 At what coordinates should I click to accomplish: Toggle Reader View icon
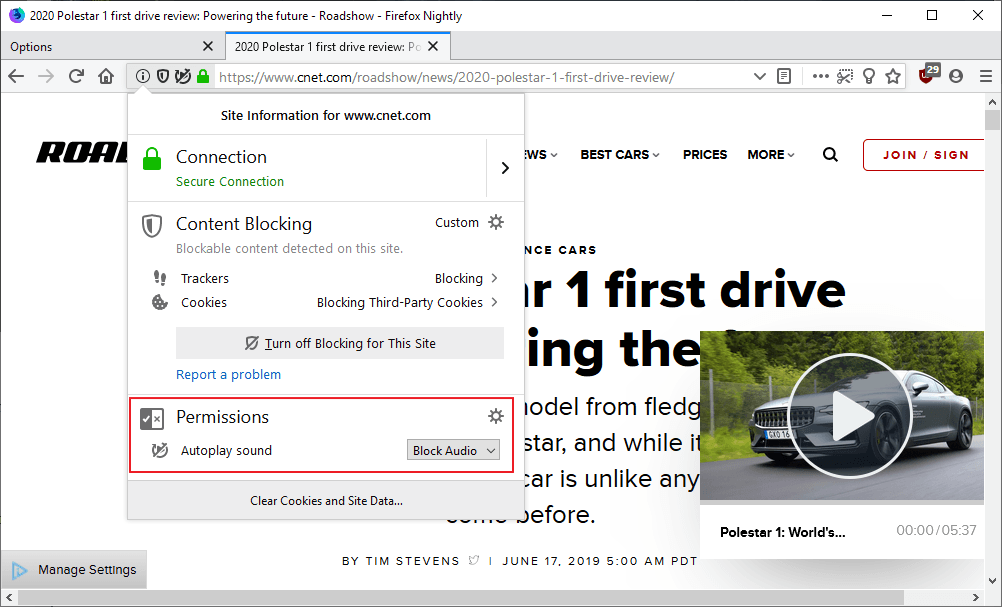(784, 77)
